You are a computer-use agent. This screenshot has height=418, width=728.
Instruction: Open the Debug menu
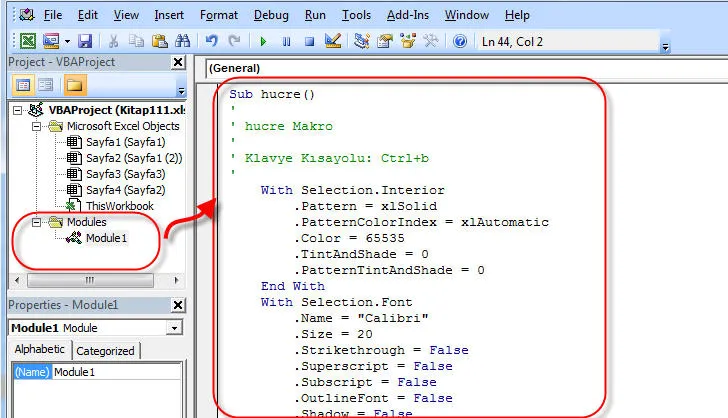pyautogui.click(x=271, y=15)
